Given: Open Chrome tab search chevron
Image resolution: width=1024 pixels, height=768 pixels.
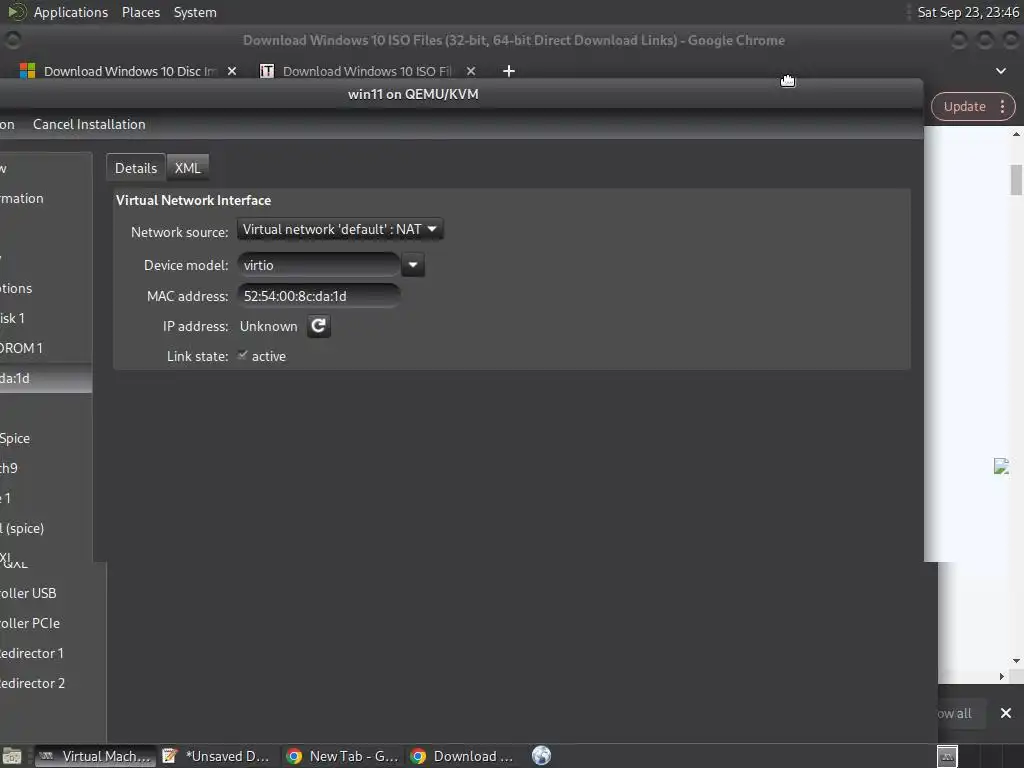Looking at the screenshot, I should pos(1000,71).
